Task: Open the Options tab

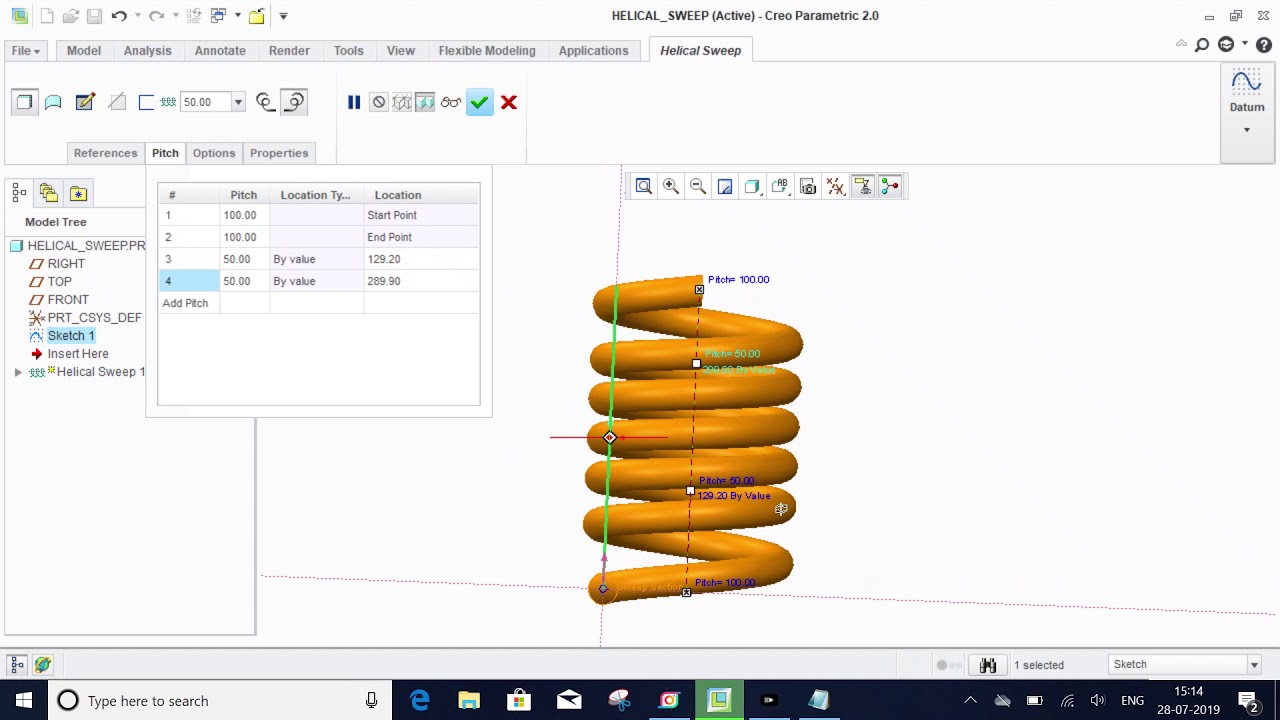Action: (214, 153)
